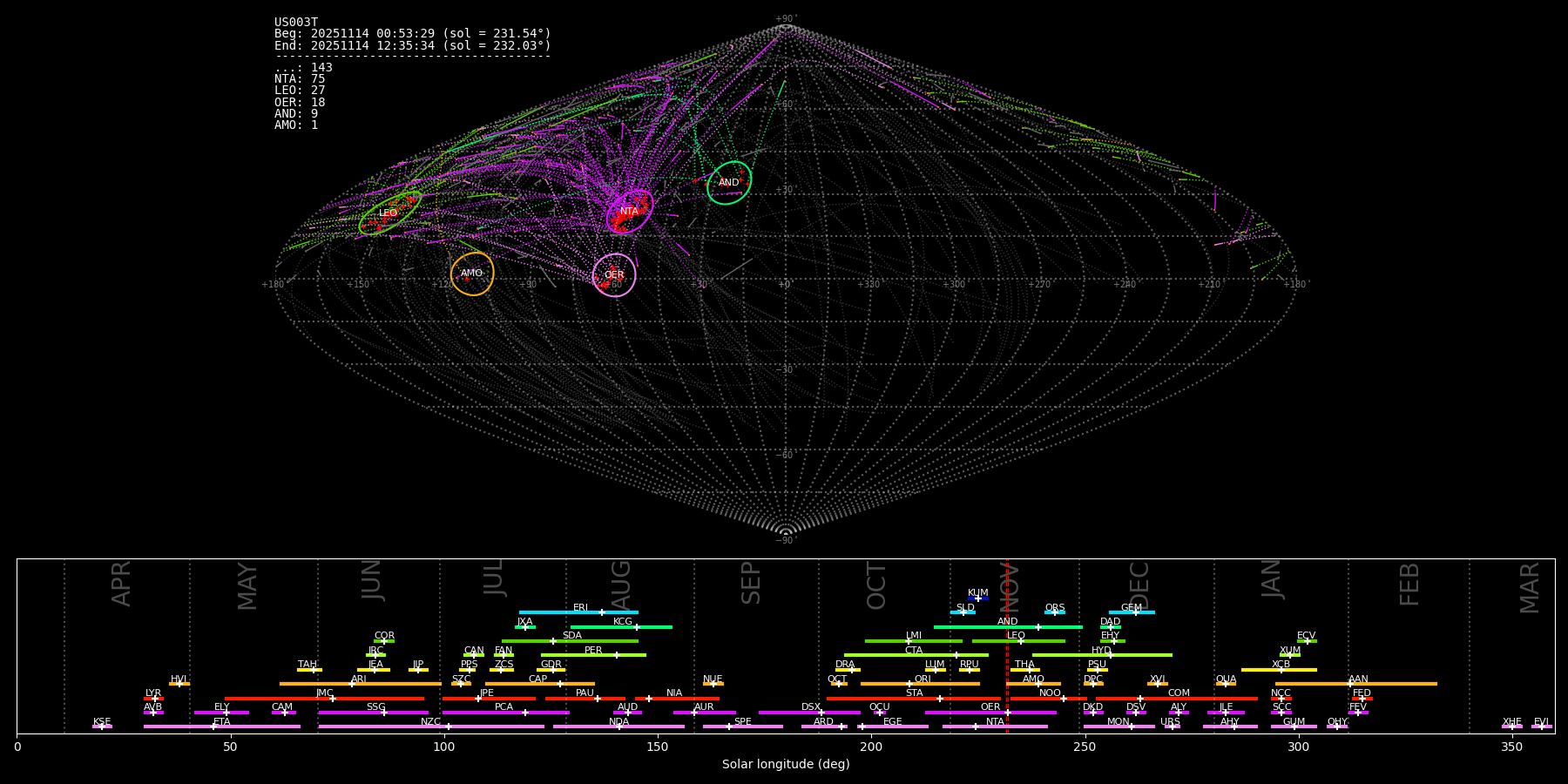
Task: Click the Solar longitude axis label
Action: [x=786, y=764]
